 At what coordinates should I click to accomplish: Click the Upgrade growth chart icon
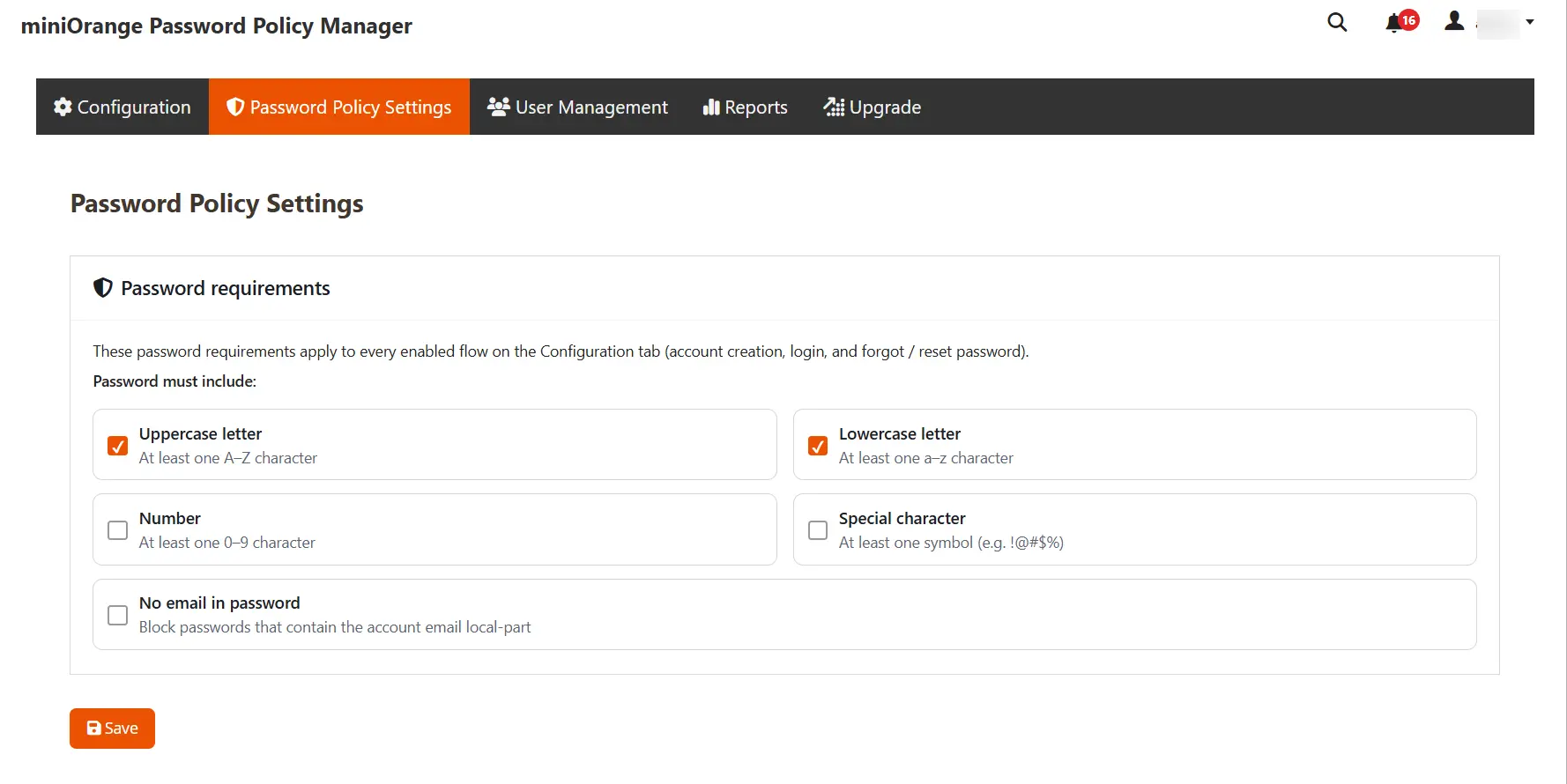(x=834, y=107)
